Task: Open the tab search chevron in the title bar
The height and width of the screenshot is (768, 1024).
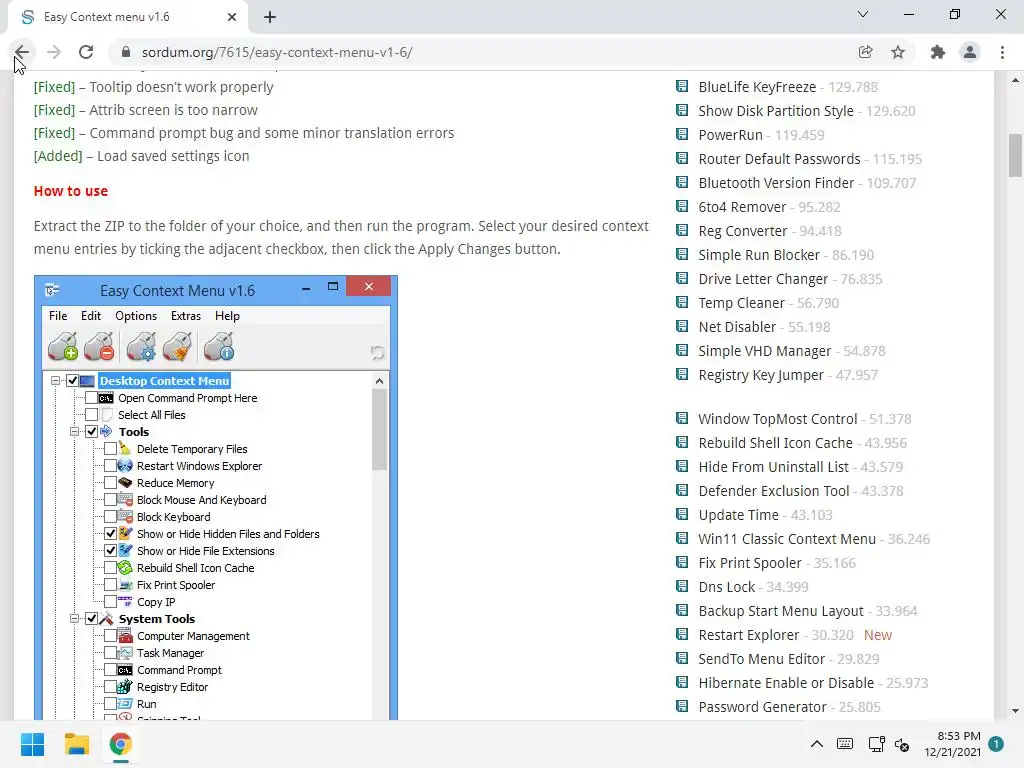Action: pyautogui.click(x=863, y=14)
